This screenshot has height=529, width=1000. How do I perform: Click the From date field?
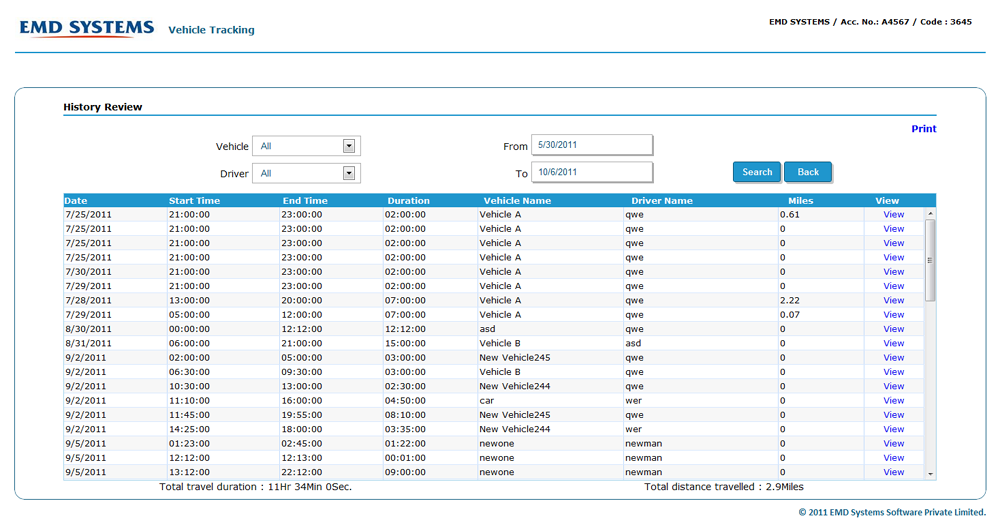tap(591, 145)
